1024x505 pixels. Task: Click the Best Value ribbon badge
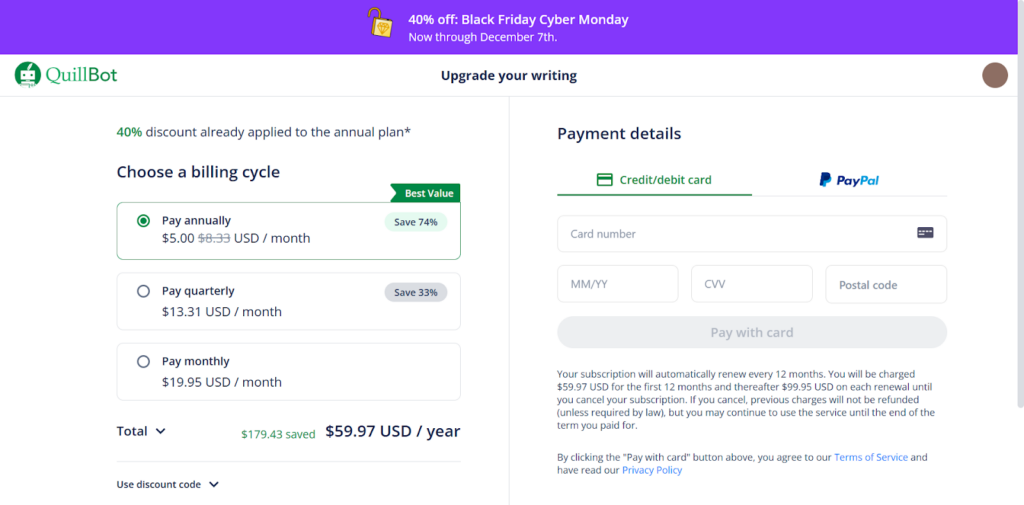(425, 193)
